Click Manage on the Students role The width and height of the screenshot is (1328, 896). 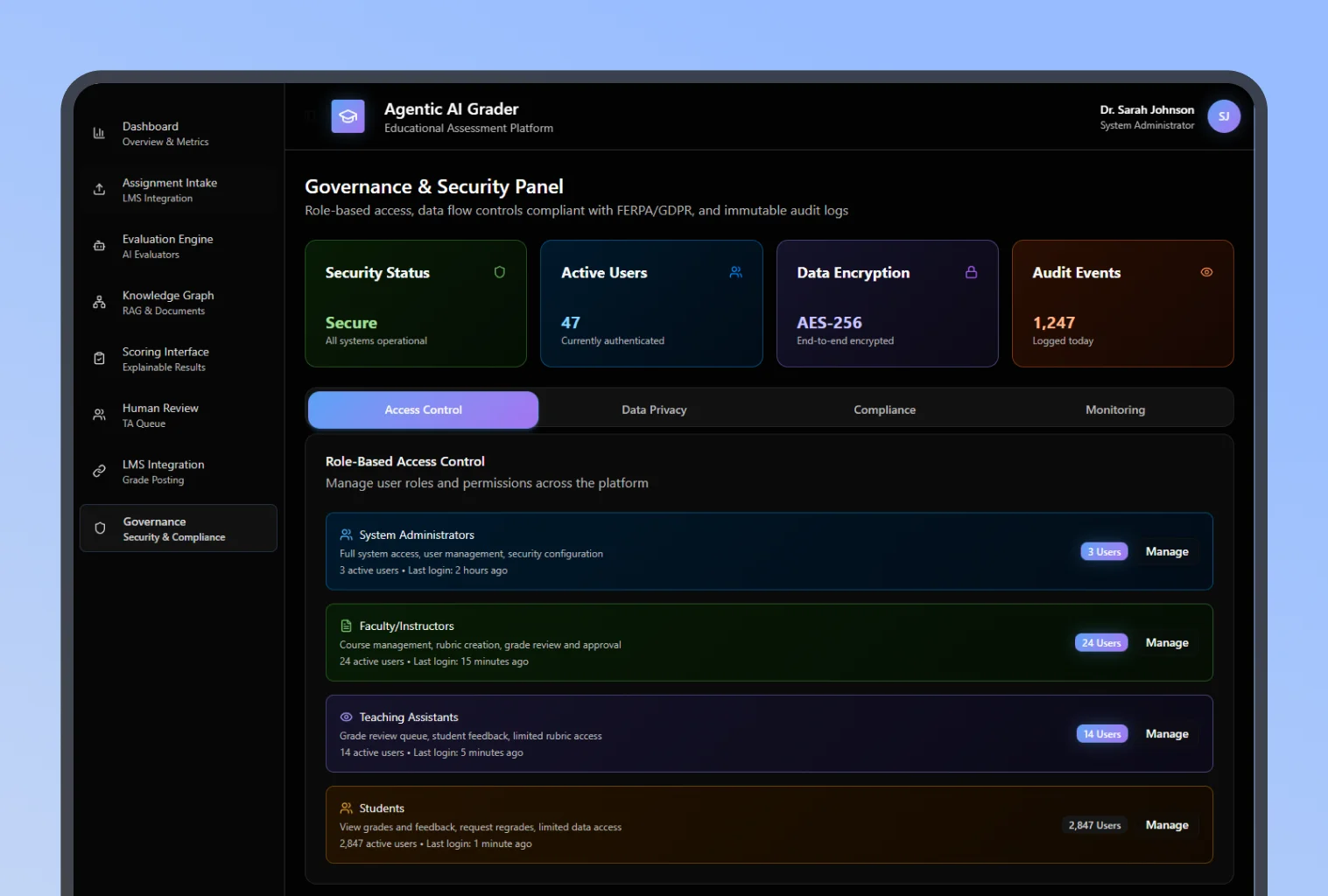(x=1167, y=824)
